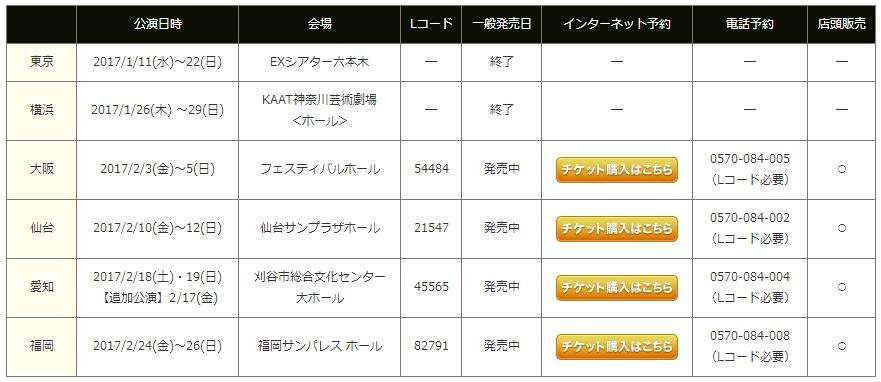Select the 会場 column header
881x382 pixels.
(x=320, y=24)
